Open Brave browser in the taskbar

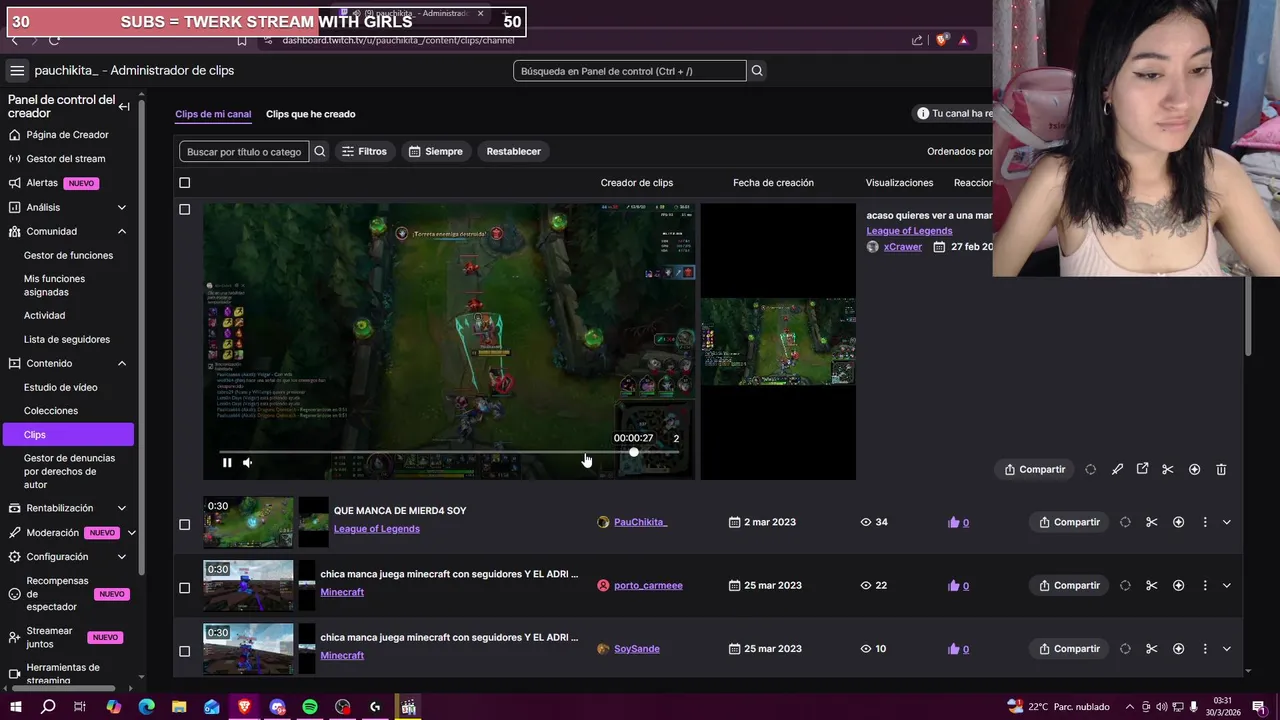(x=245, y=707)
